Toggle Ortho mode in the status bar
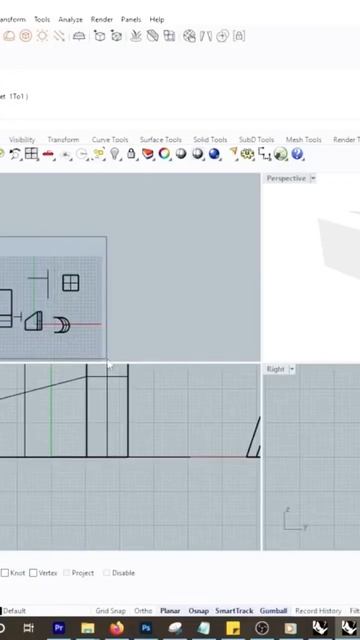Viewport: 360px width, 640px height. (143, 611)
